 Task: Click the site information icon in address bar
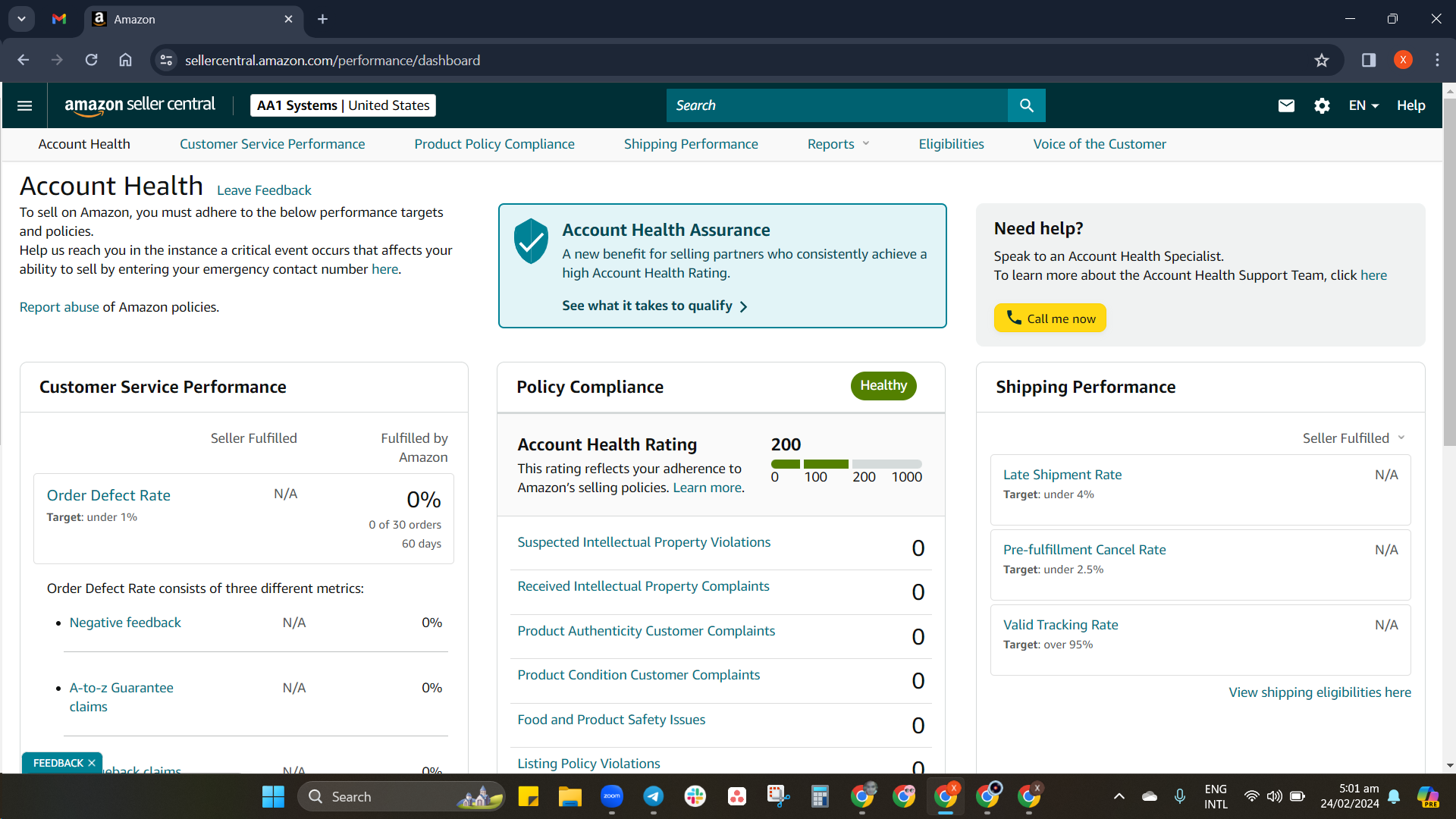pyautogui.click(x=166, y=60)
